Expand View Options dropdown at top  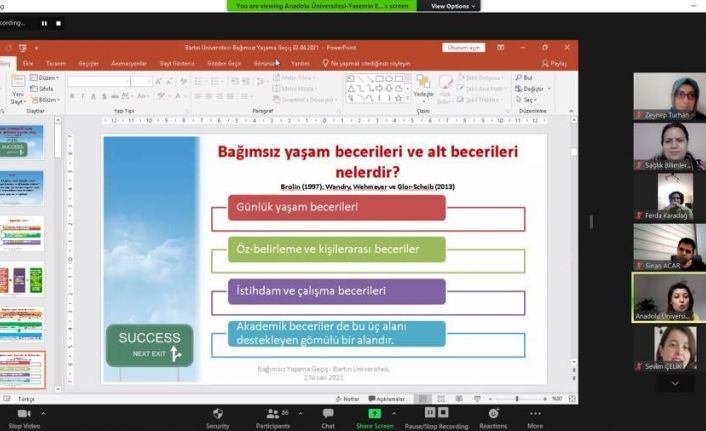[450, 6]
